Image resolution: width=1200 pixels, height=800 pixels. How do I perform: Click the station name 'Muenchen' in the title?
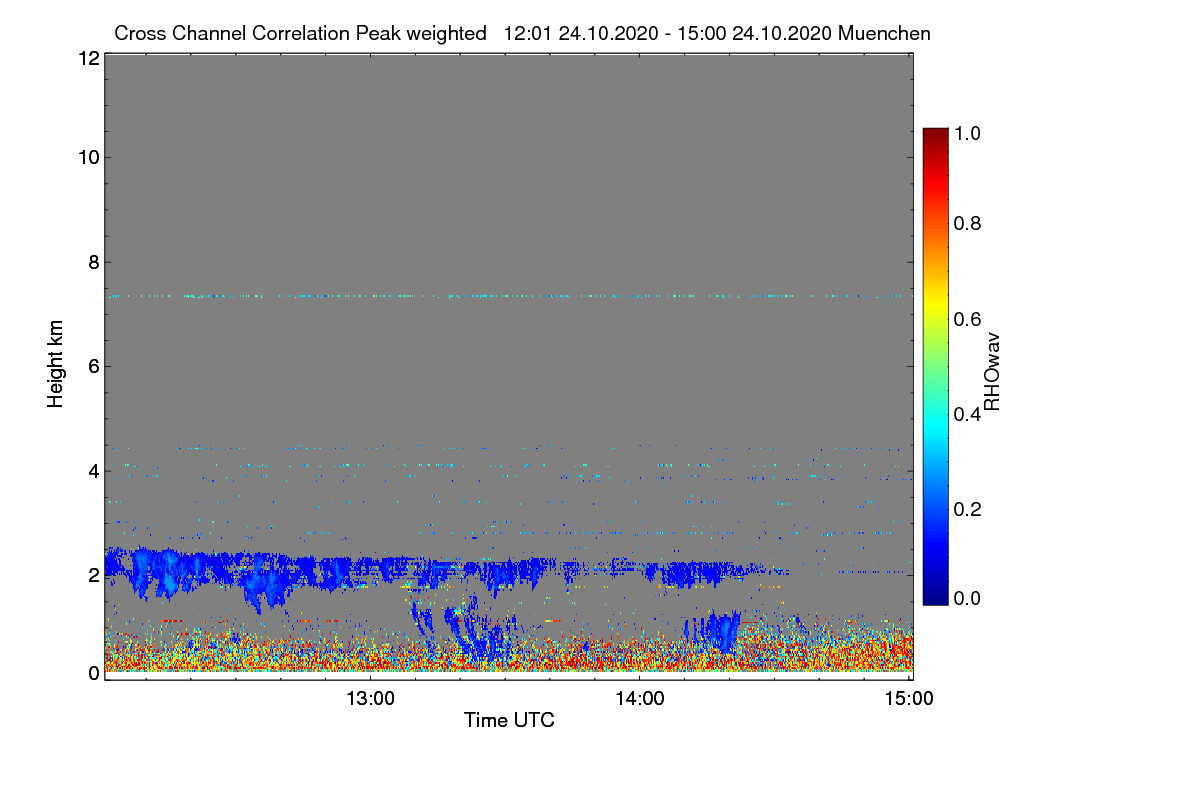(x=885, y=33)
